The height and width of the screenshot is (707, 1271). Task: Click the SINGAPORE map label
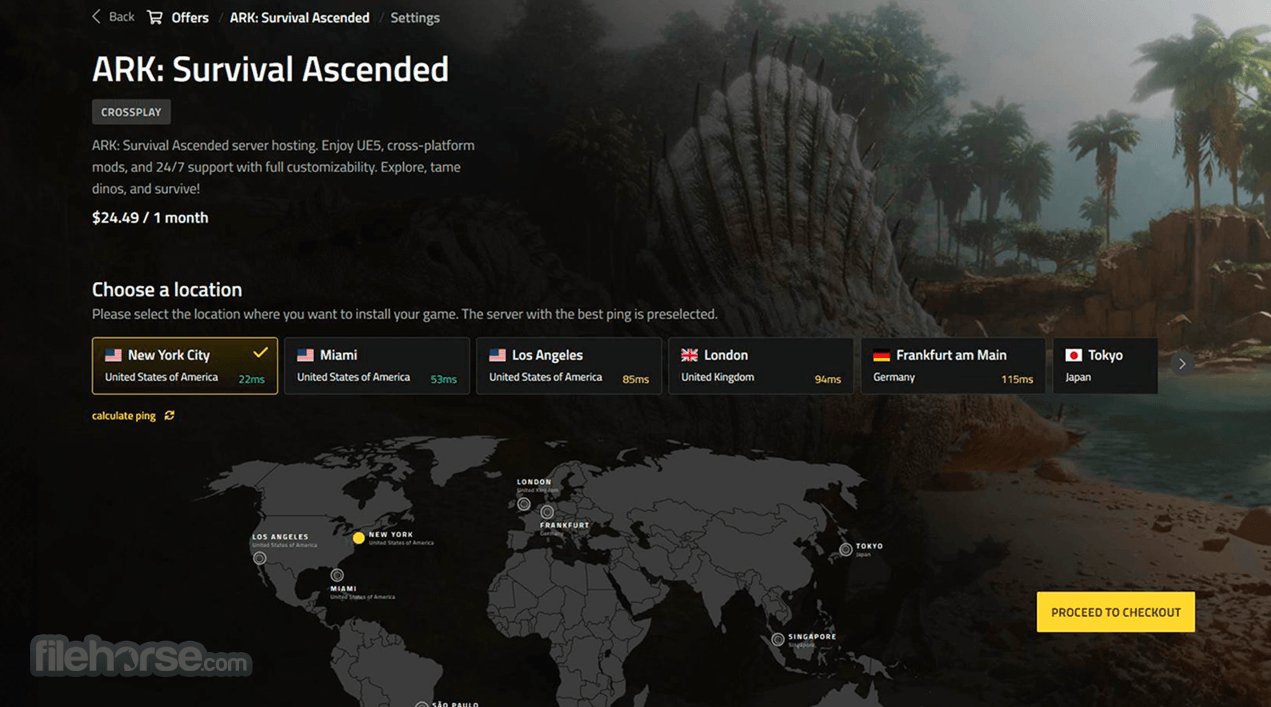coord(812,636)
